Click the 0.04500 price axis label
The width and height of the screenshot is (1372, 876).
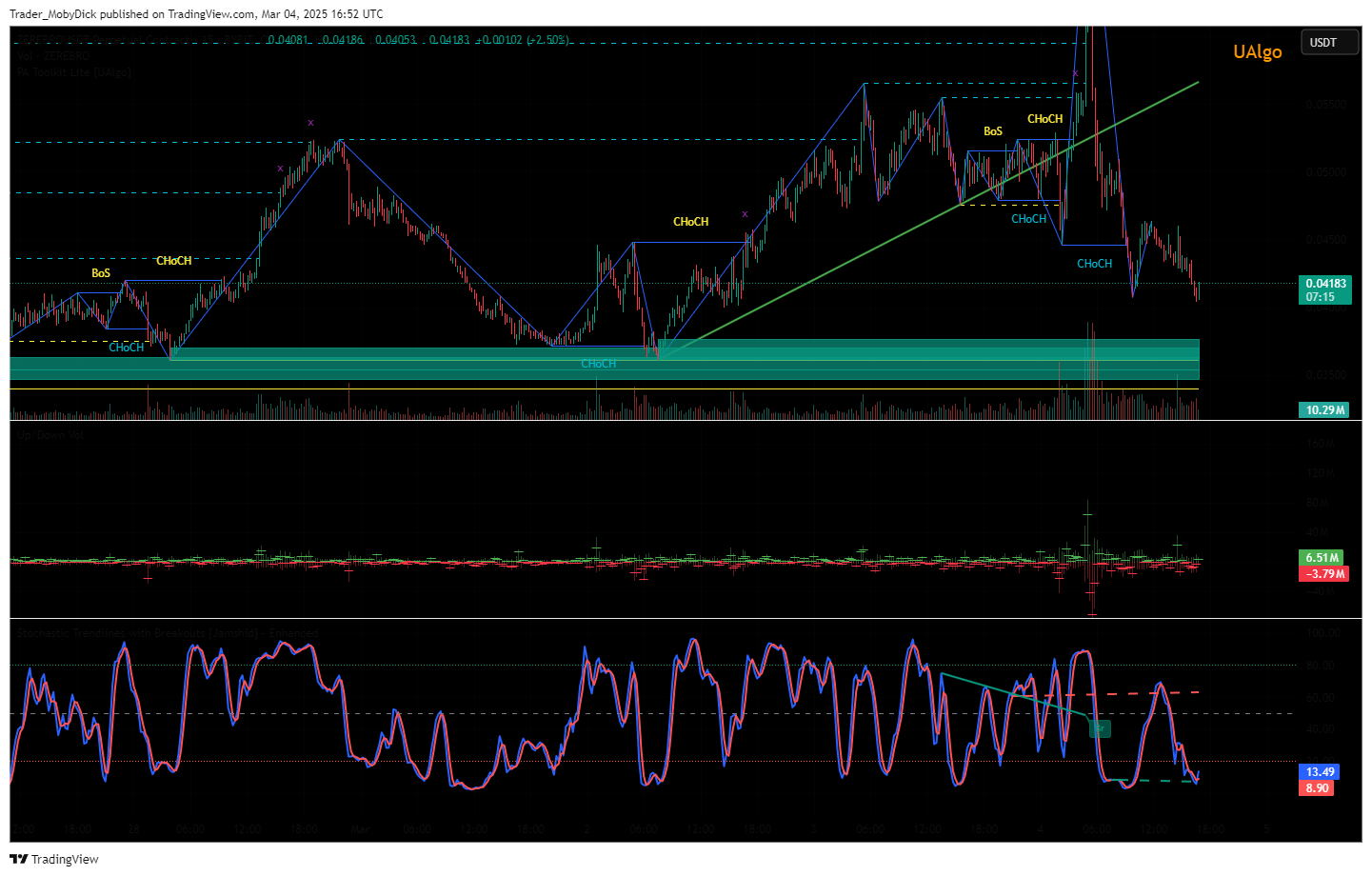[1326, 240]
